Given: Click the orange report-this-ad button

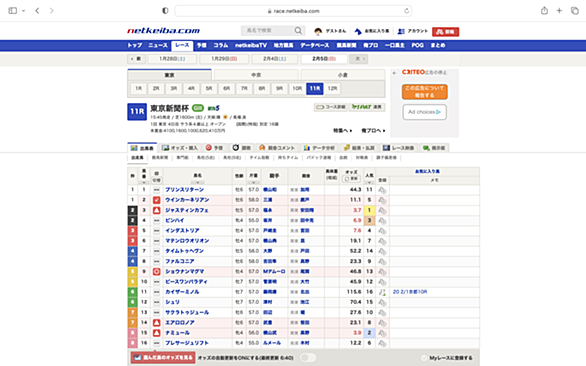Looking at the screenshot, I should (425, 92).
